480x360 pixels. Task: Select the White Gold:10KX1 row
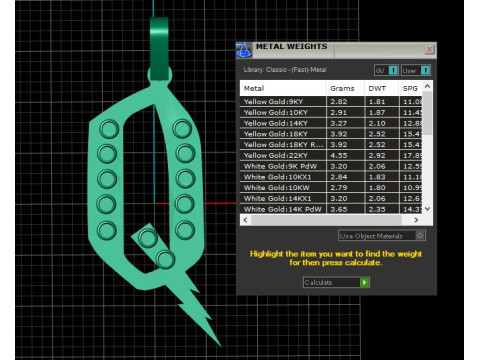pyautogui.click(x=331, y=177)
